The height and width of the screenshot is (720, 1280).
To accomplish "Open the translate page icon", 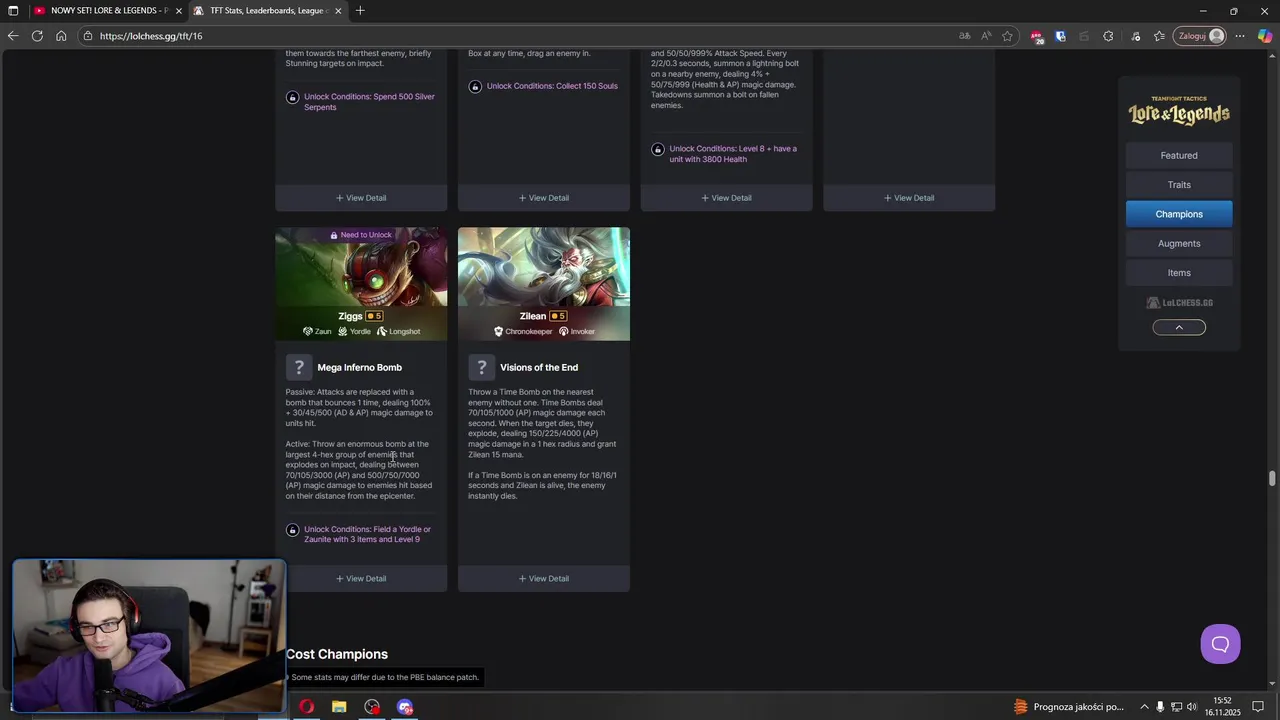I will coord(964,36).
